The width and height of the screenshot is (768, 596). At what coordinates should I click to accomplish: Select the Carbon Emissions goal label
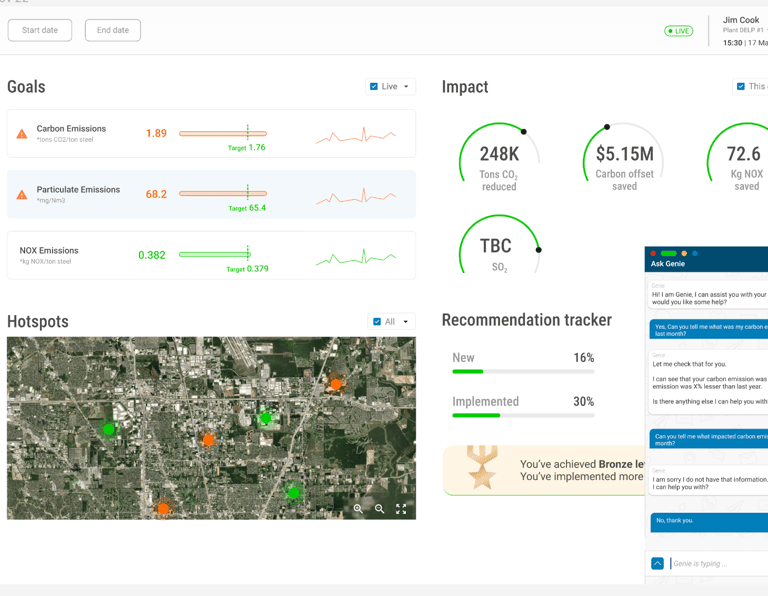click(x=71, y=128)
